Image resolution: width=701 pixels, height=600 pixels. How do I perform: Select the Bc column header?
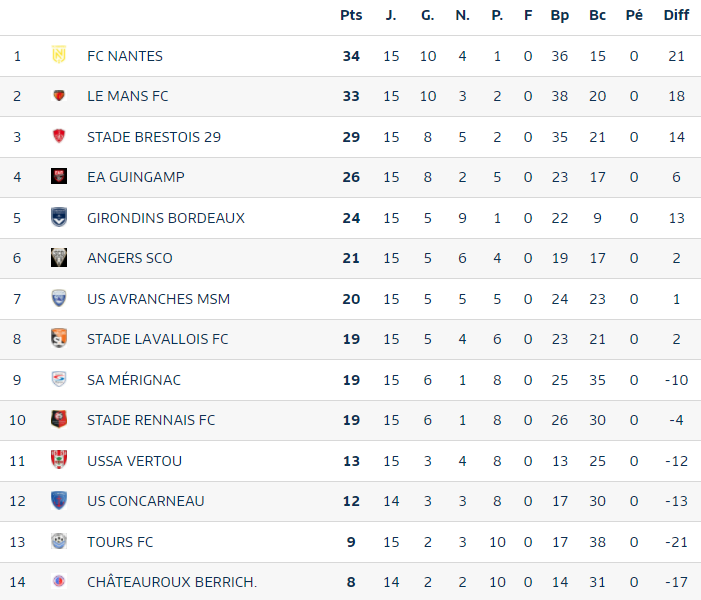597,15
